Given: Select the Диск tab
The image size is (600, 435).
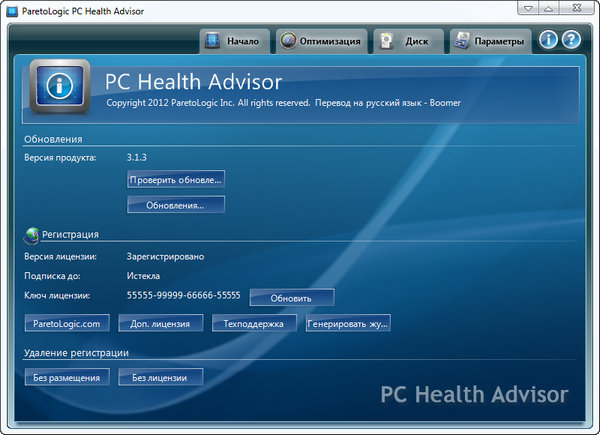Looking at the screenshot, I should point(406,42).
